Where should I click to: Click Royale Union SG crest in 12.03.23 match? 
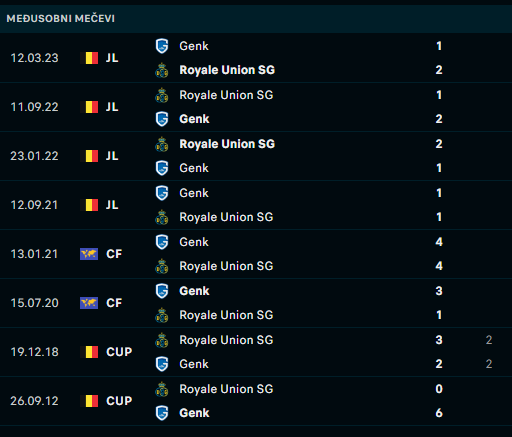pyautogui.click(x=162, y=70)
